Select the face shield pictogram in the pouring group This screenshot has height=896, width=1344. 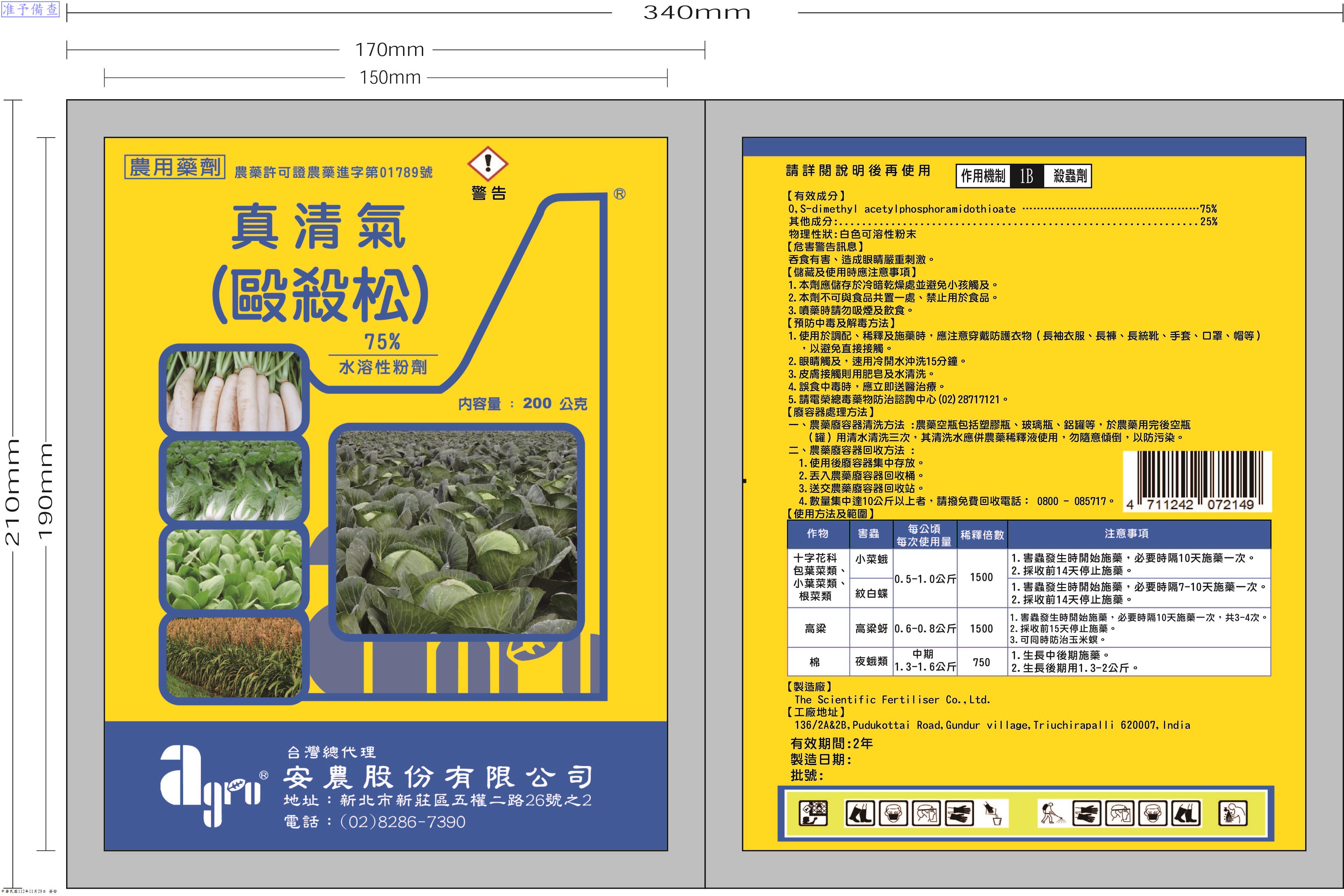click(x=926, y=814)
